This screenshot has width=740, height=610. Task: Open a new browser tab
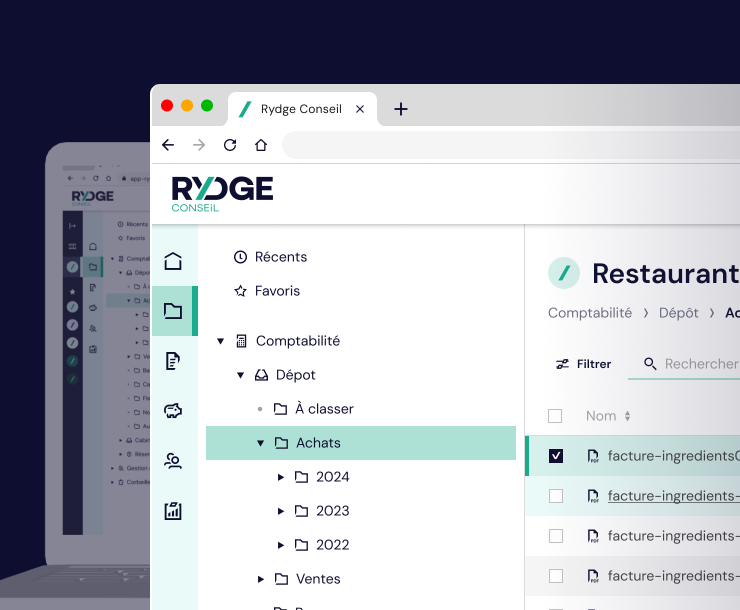[x=401, y=109]
